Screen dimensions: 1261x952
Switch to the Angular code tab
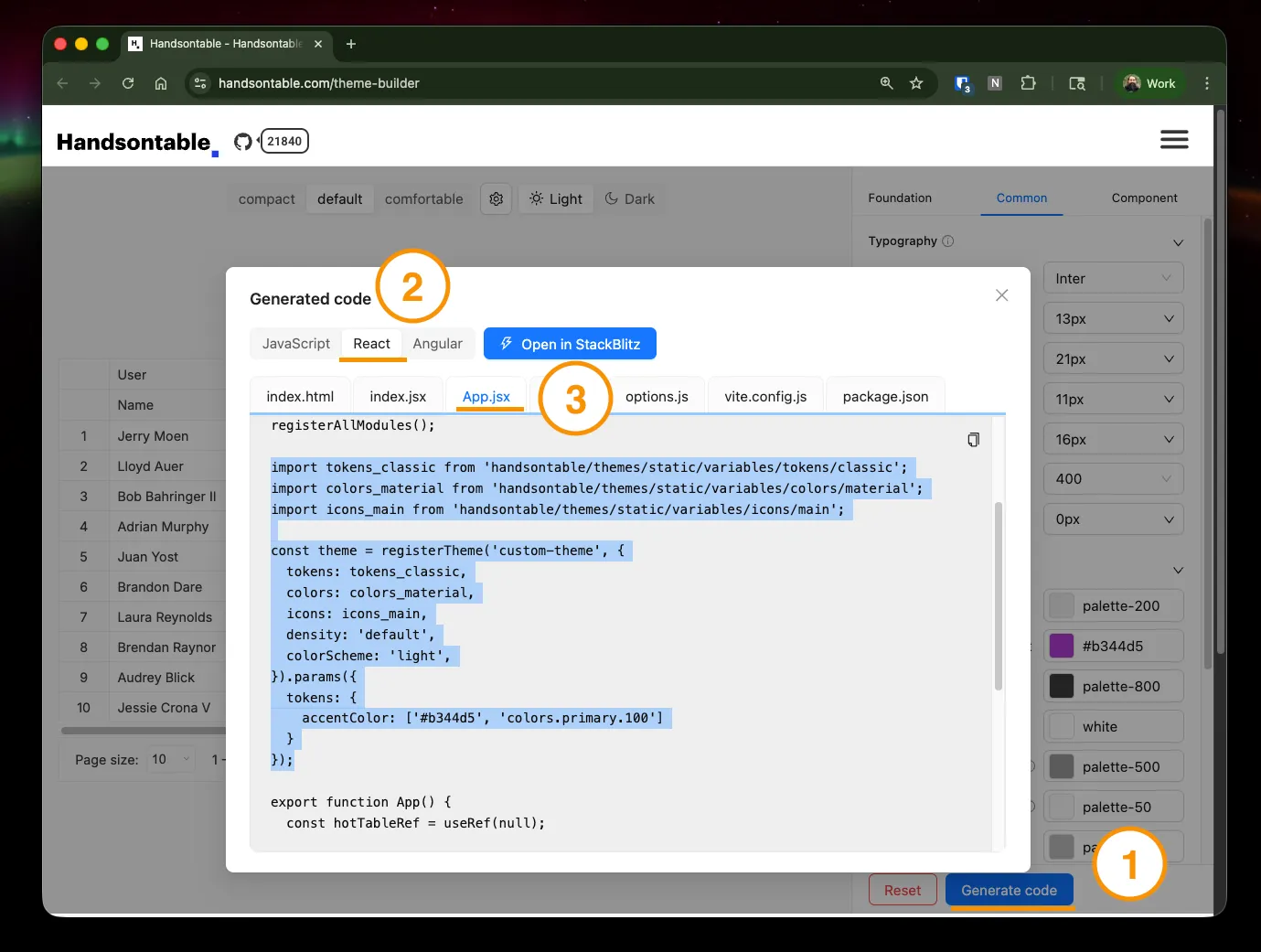(437, 344)
